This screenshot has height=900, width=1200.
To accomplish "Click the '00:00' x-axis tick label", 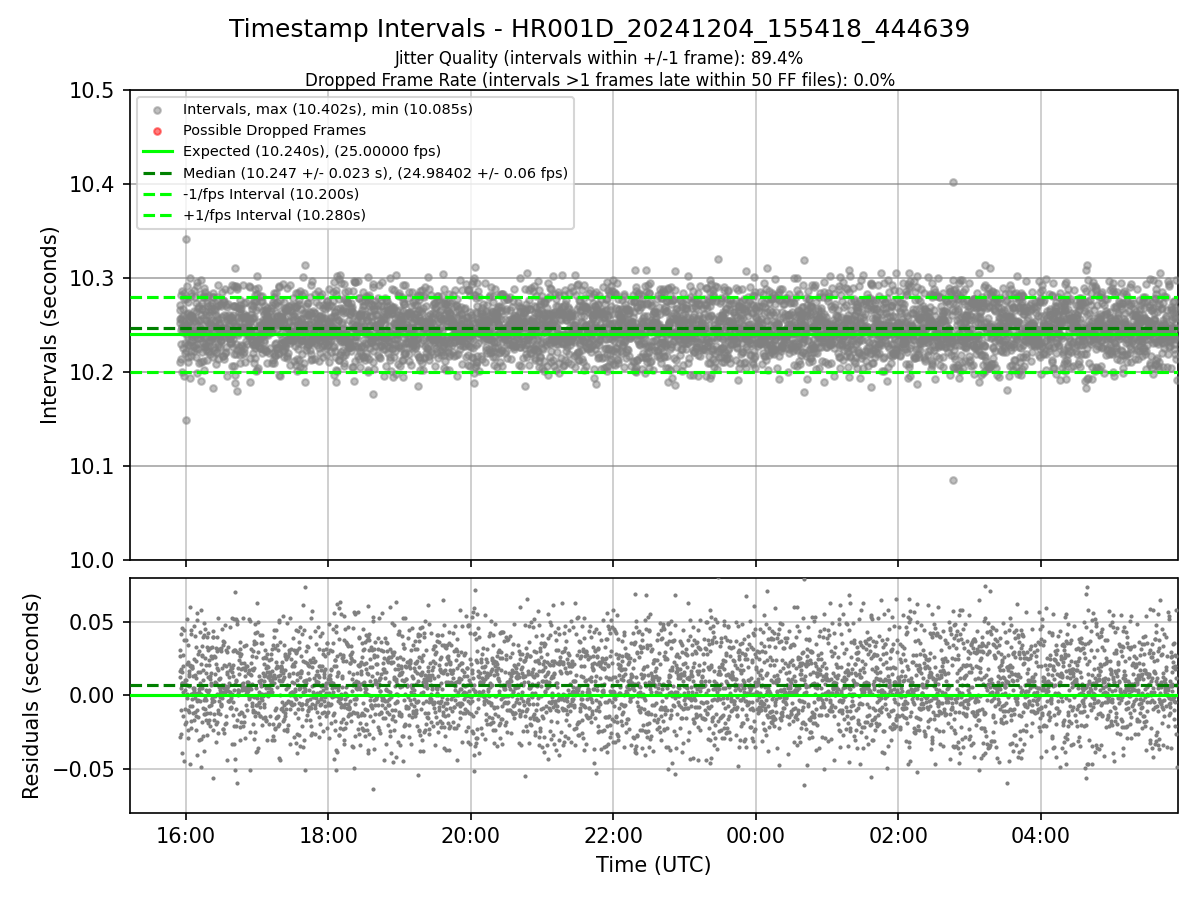I will [x=756, y=836].
